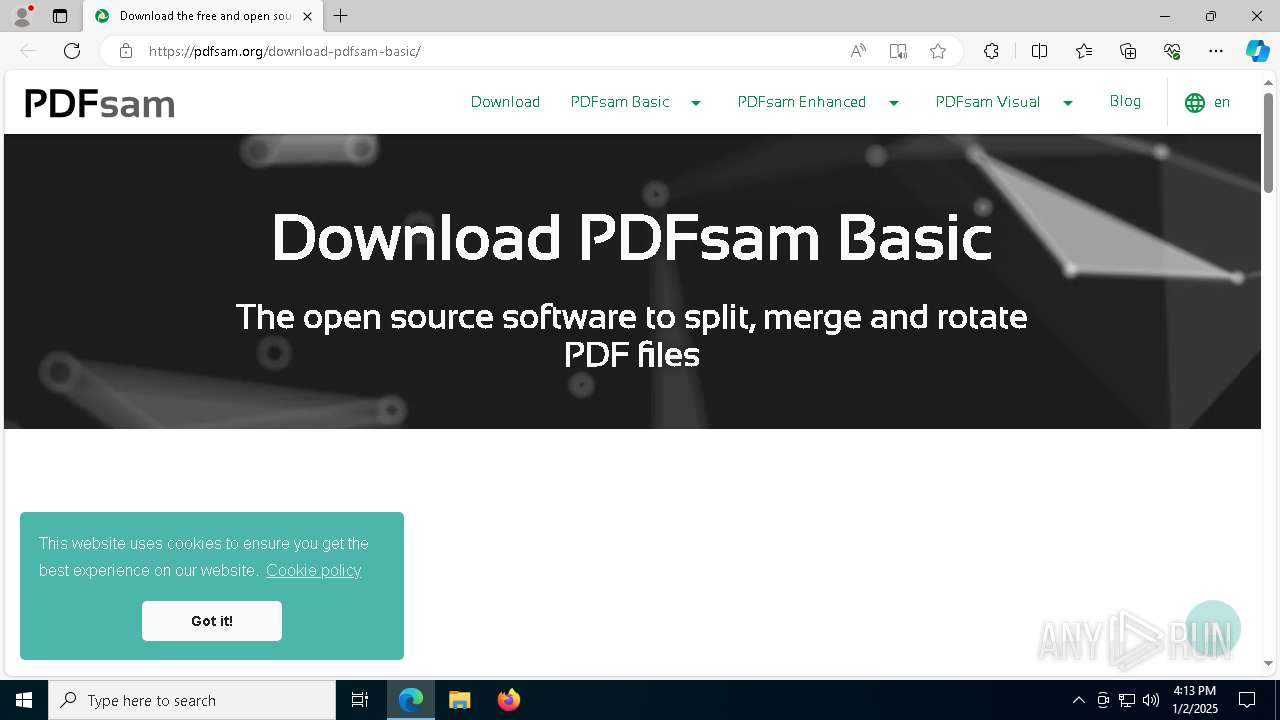The image size is (1280, 720).
Task: Open the PDFsam Enhanced menu item
Action: 802,102
